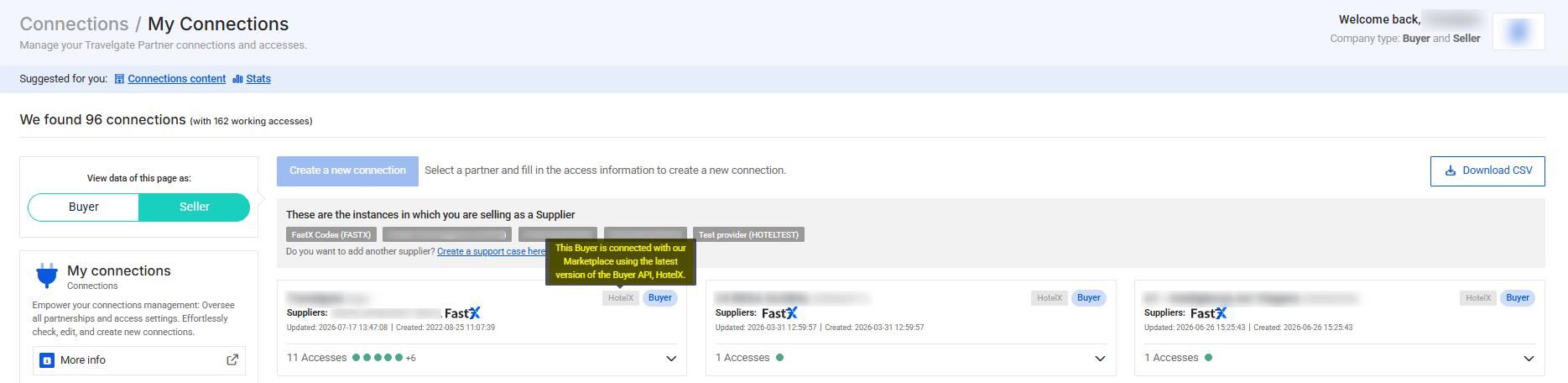Click Create a new connection button

(347, 171)
